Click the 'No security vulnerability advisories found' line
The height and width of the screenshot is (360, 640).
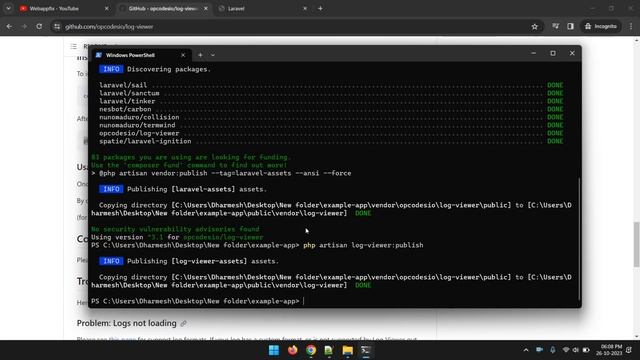[175, 229]
